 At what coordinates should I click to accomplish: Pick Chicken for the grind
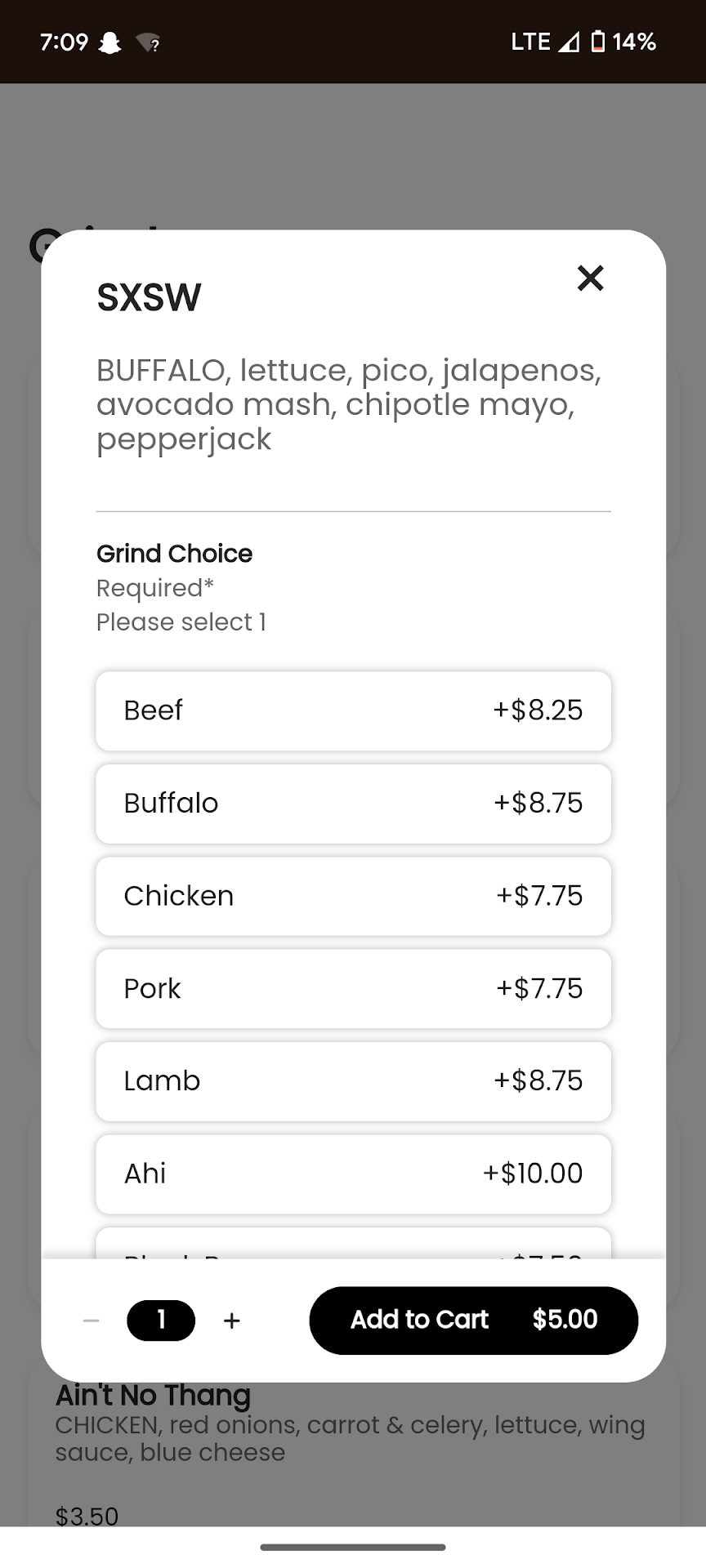353,896
